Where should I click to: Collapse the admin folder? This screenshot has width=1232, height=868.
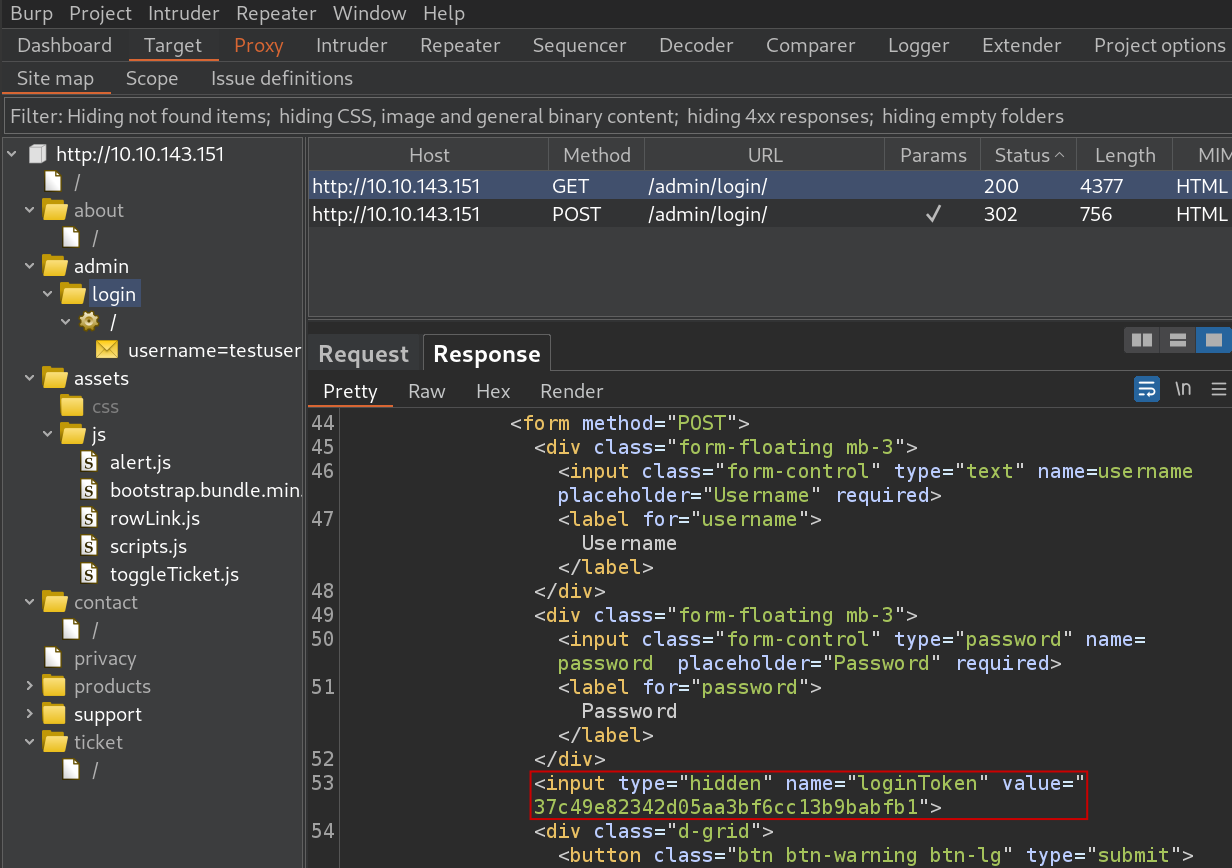point(30,266)
